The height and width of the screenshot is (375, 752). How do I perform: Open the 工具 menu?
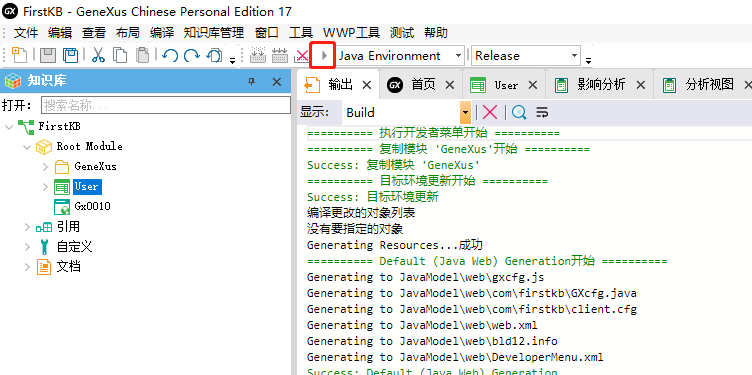[301, 33]
